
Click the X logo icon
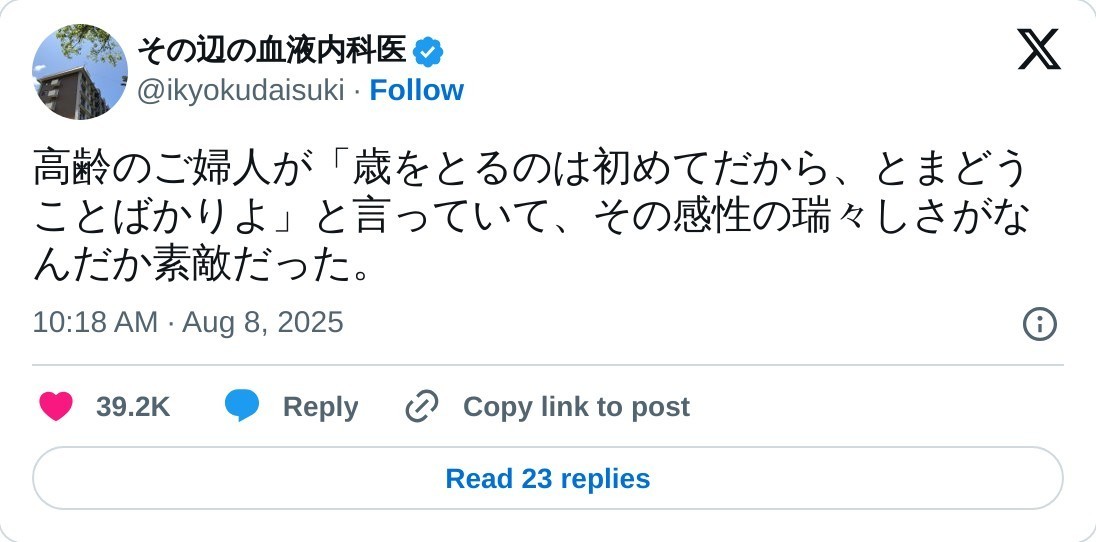(1038, 49)
